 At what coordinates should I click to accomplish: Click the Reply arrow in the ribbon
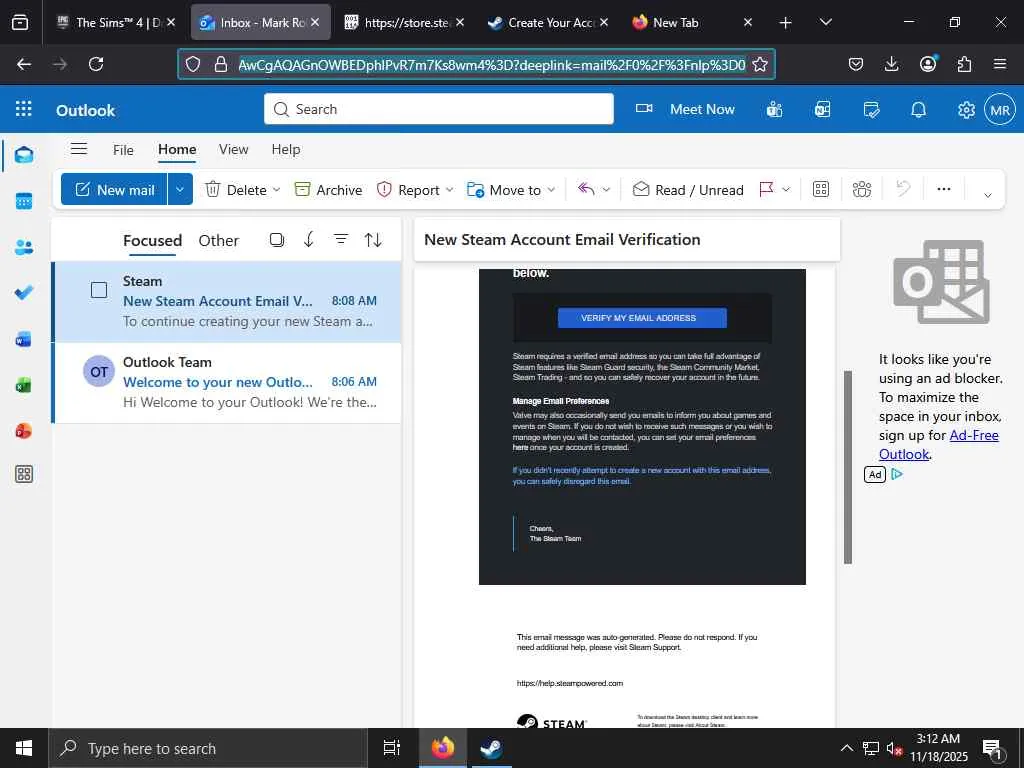(586, 189)
